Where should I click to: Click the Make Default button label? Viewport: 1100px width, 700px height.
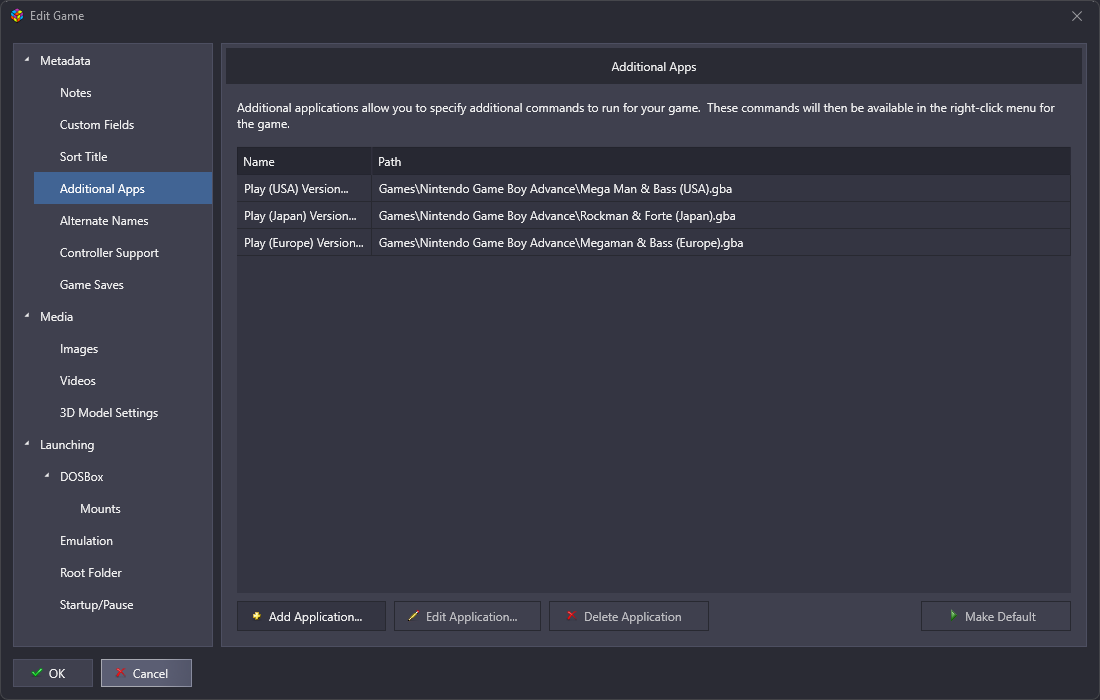coord(1000,617)
